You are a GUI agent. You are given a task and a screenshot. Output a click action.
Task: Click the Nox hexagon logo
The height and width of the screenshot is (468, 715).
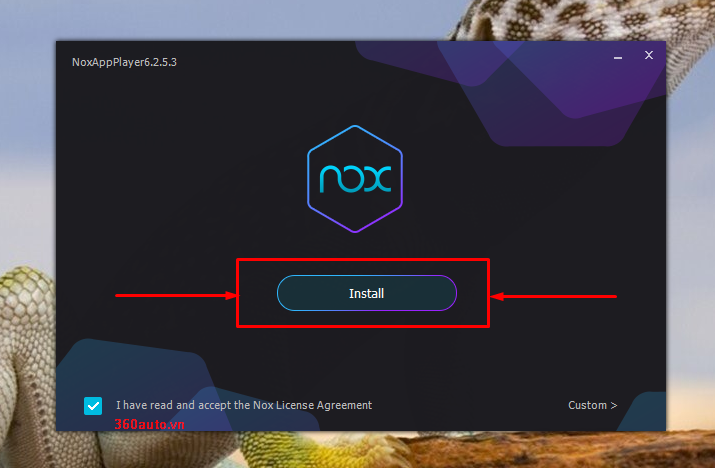pos(355,179)
